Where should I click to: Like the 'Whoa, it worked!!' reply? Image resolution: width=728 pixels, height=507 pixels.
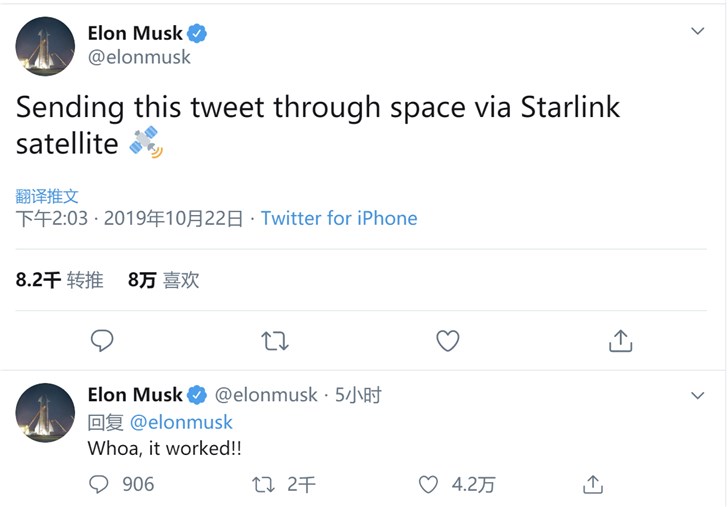428,484
